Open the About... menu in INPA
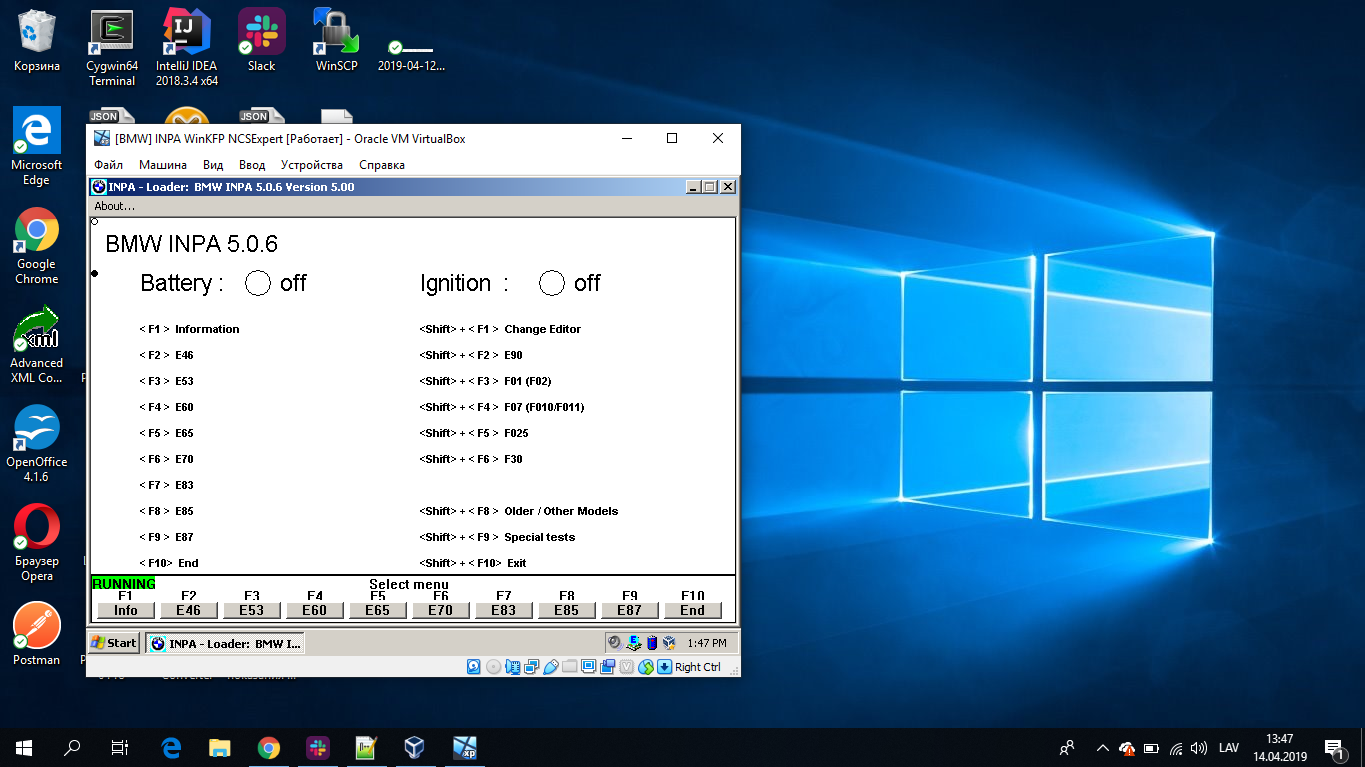 pyautogui.click(x=114, y=206)
